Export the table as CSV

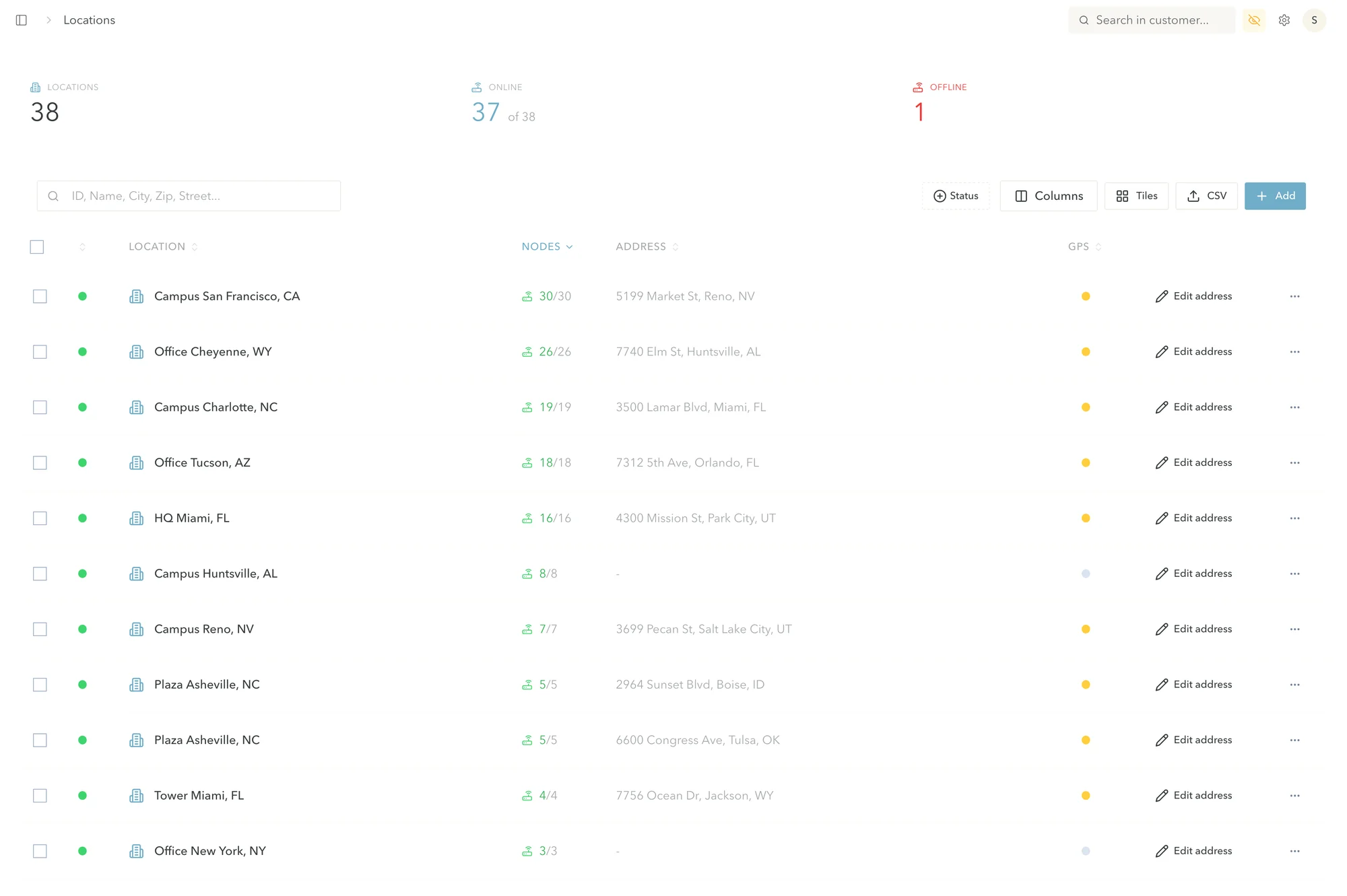1206,196
